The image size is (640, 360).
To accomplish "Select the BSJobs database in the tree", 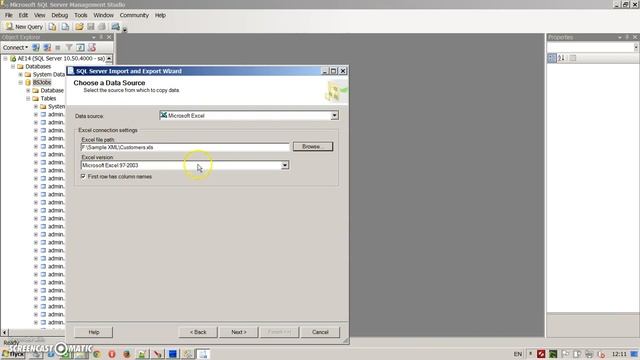I will click(42, 82).
